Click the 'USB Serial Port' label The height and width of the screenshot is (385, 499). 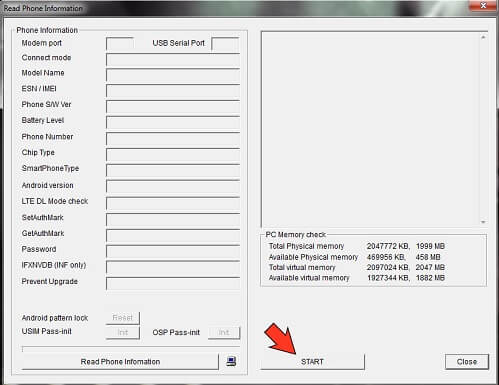(178, 43)
